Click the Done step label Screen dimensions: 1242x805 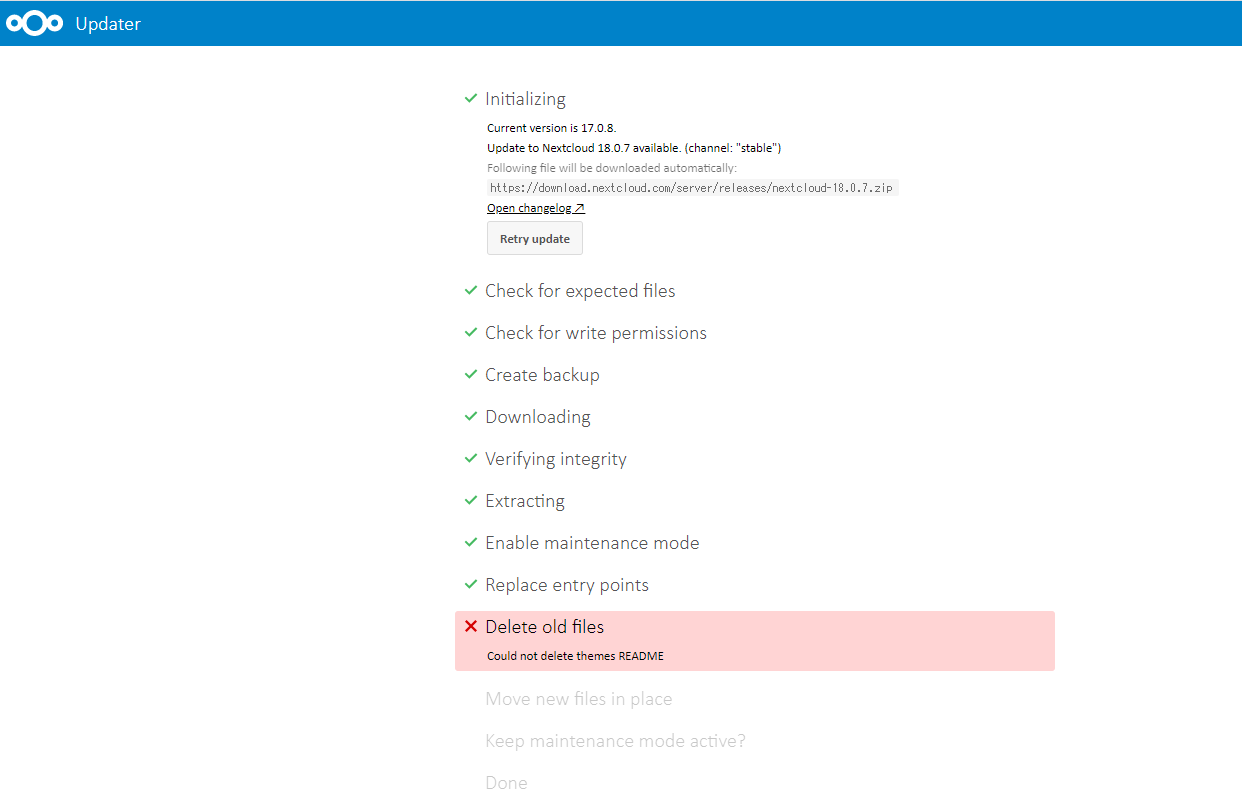click(x=506, y=783)
